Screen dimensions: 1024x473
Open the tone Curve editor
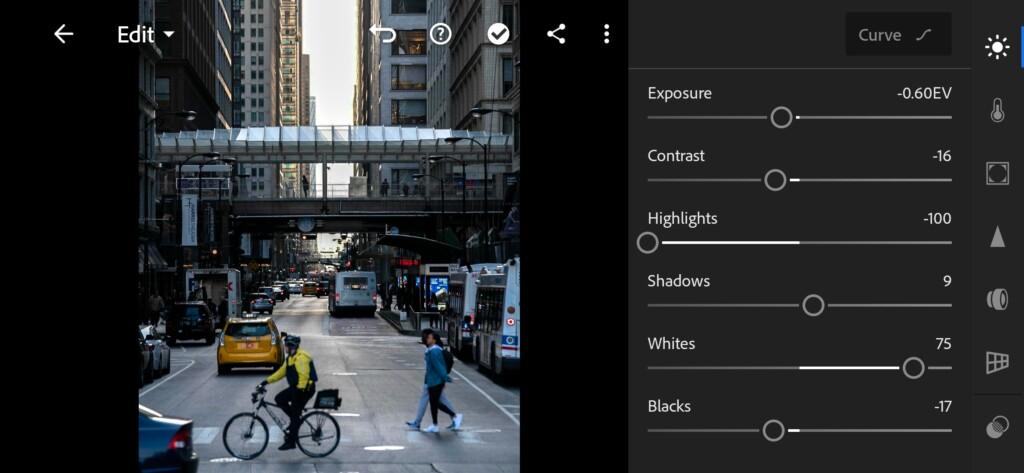click(x=898, y=34)
